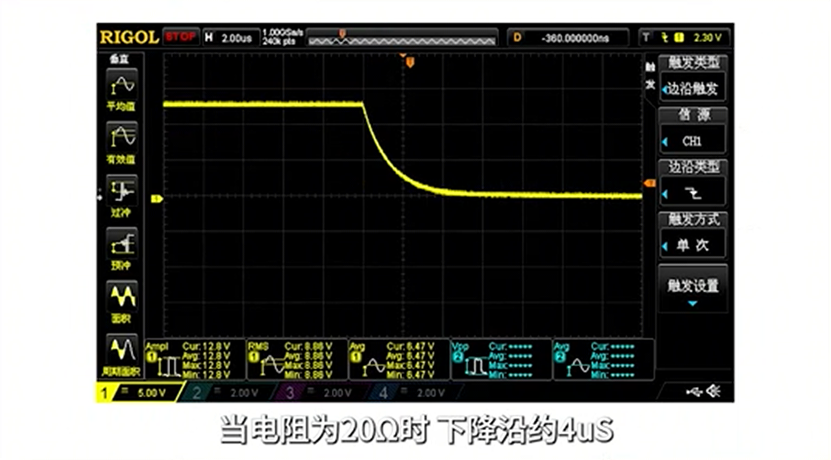
Task: Click the RMS channel 1 measurement box
Action: [297, 360]
